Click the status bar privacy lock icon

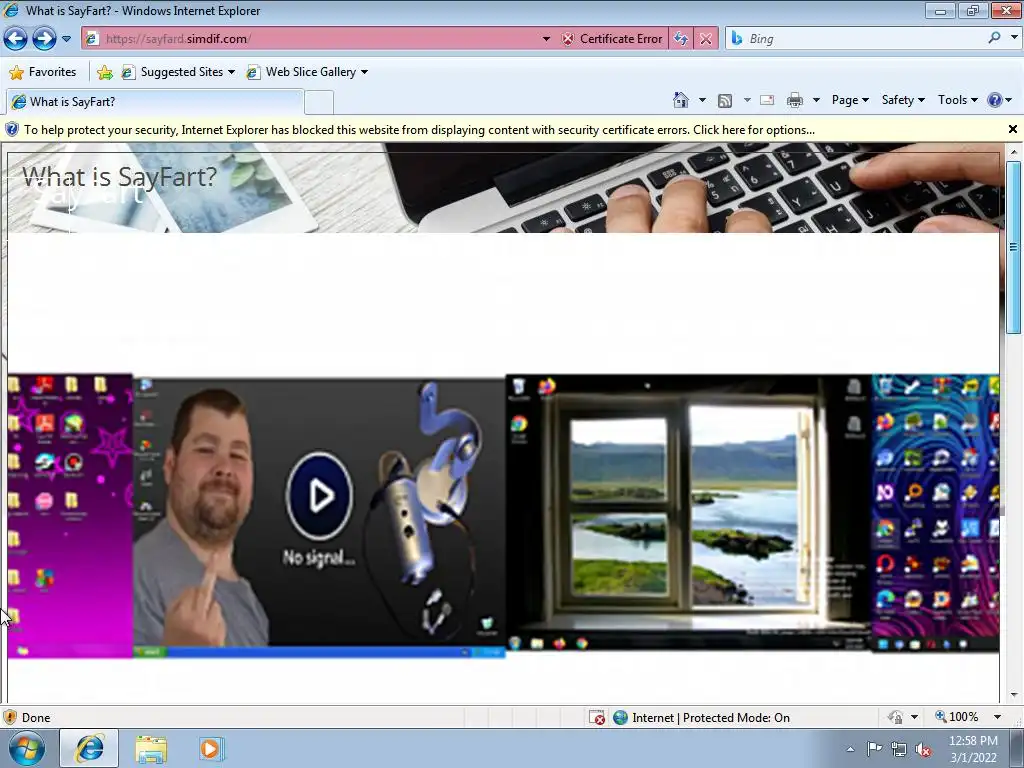coord(895,718)
